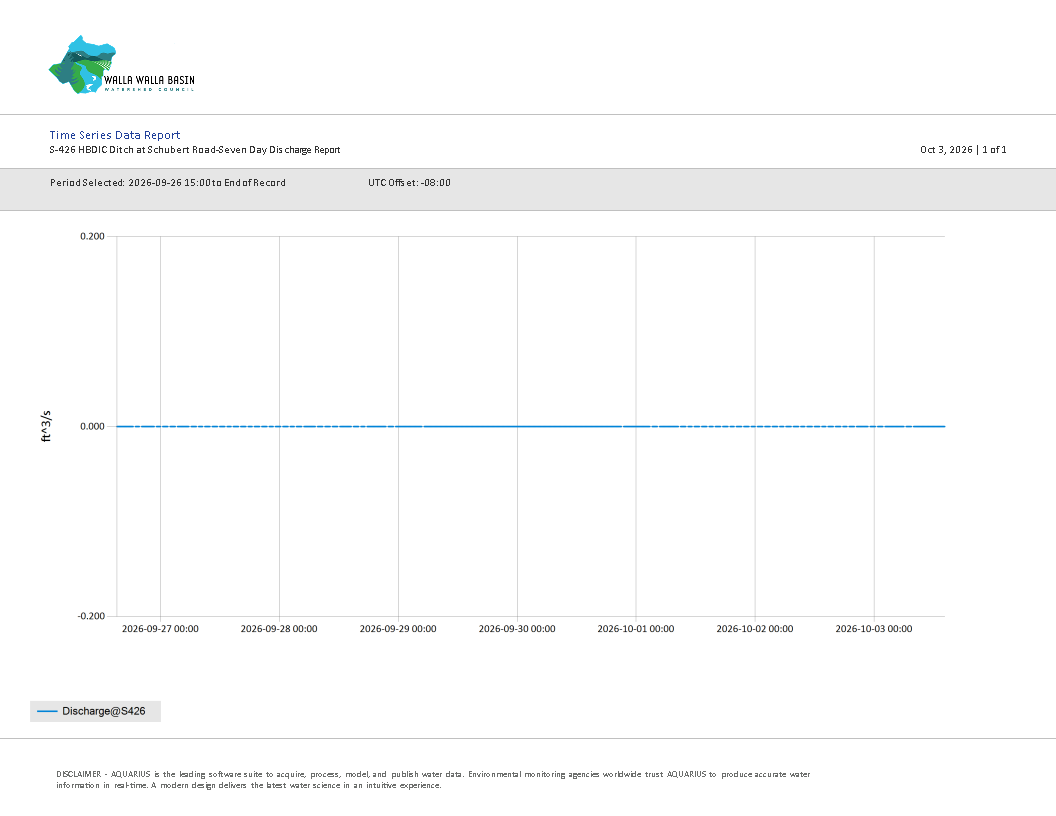Click the 2026-09-29 00:00 axis tick label
The image size is (1056, 816).
click(398, 629)
